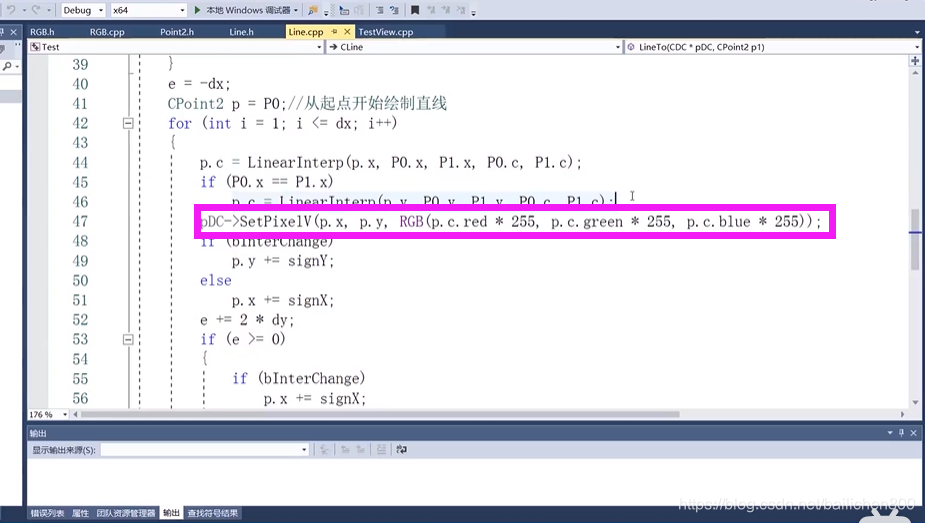Collapse the for loop at line 42

128,123
